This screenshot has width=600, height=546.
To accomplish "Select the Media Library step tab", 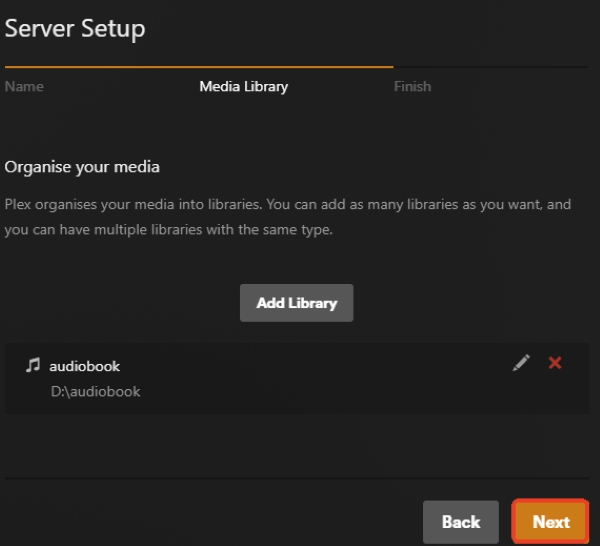I will (x=244, y=87).
